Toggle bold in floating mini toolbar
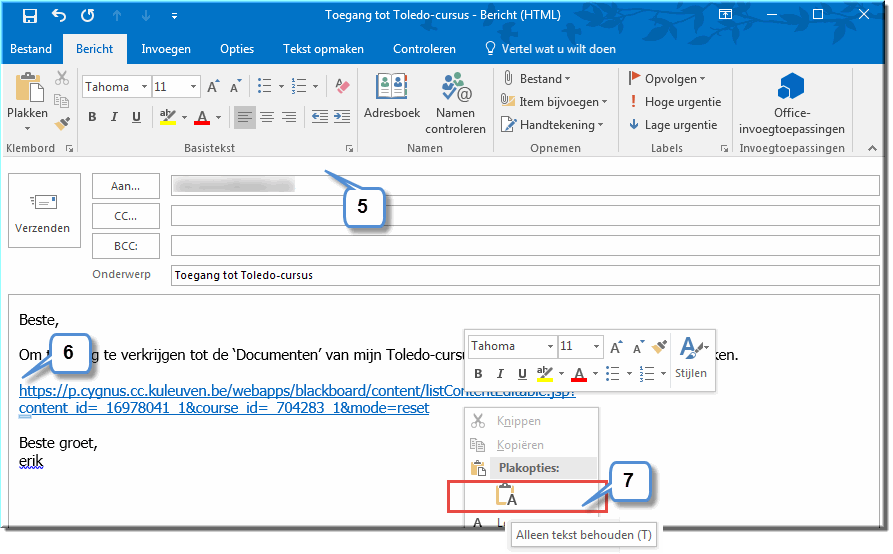The width and height of the screenshot is (893, 554). click(478, 374)
